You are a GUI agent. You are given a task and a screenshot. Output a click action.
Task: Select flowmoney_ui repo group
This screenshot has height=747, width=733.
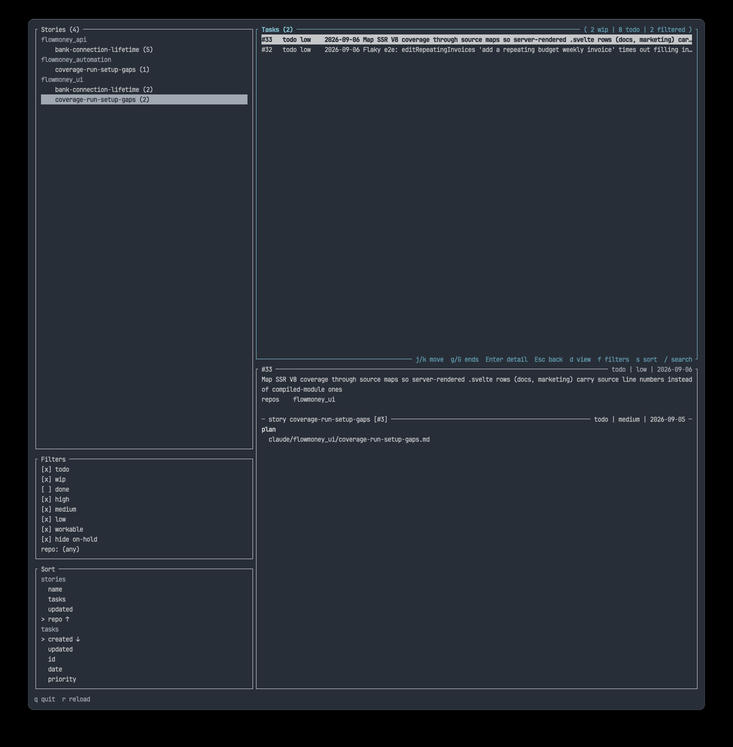click(x=62, y=80)
